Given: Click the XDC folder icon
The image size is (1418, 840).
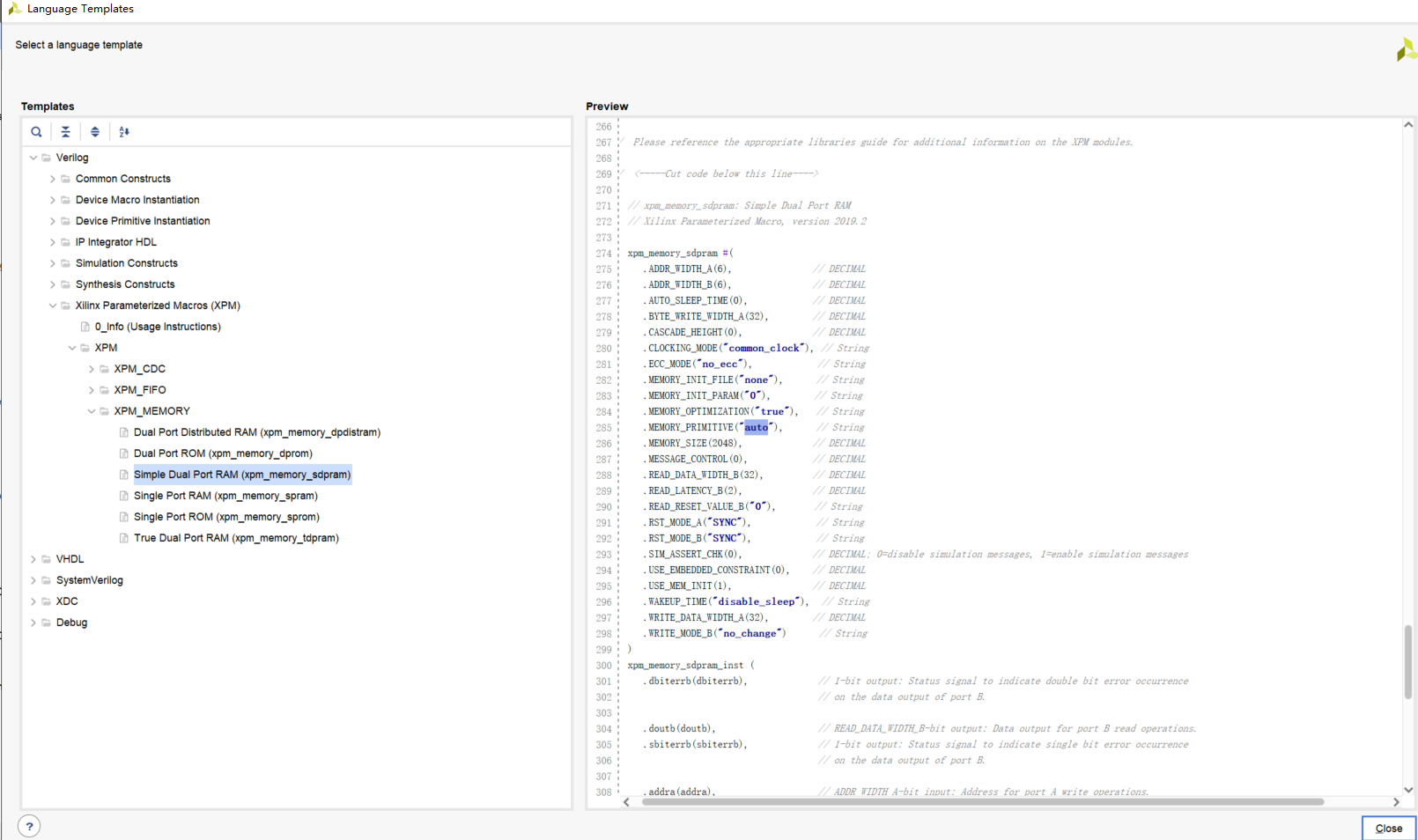Looking at the screenshot, I should point(46,601).
